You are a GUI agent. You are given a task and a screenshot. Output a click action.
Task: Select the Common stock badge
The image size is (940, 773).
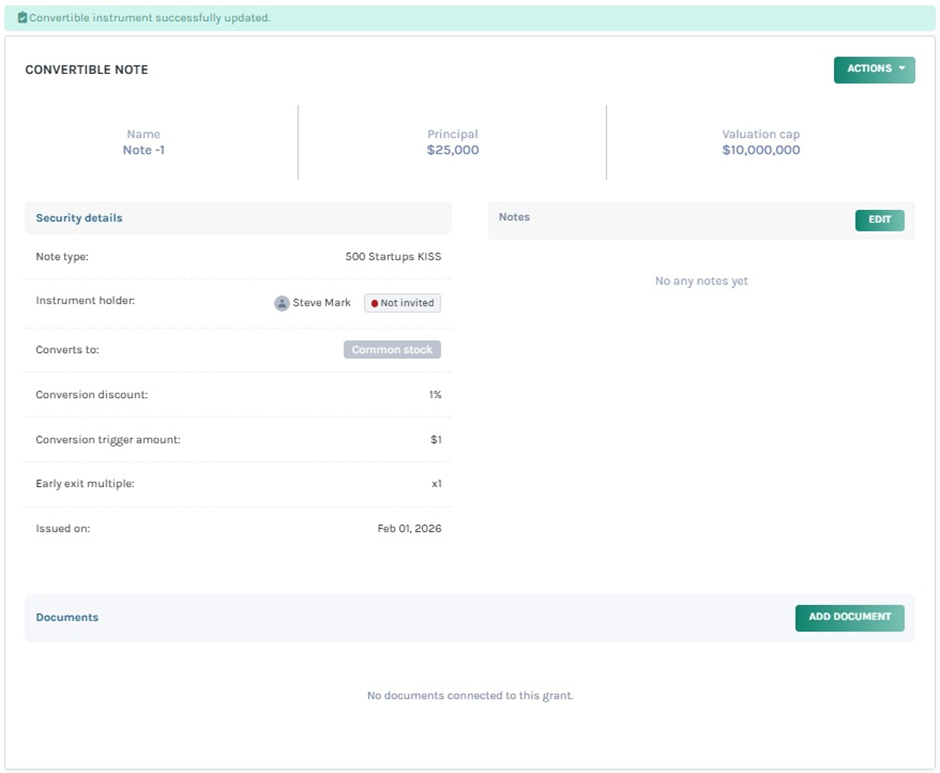(x=392, y=350)
